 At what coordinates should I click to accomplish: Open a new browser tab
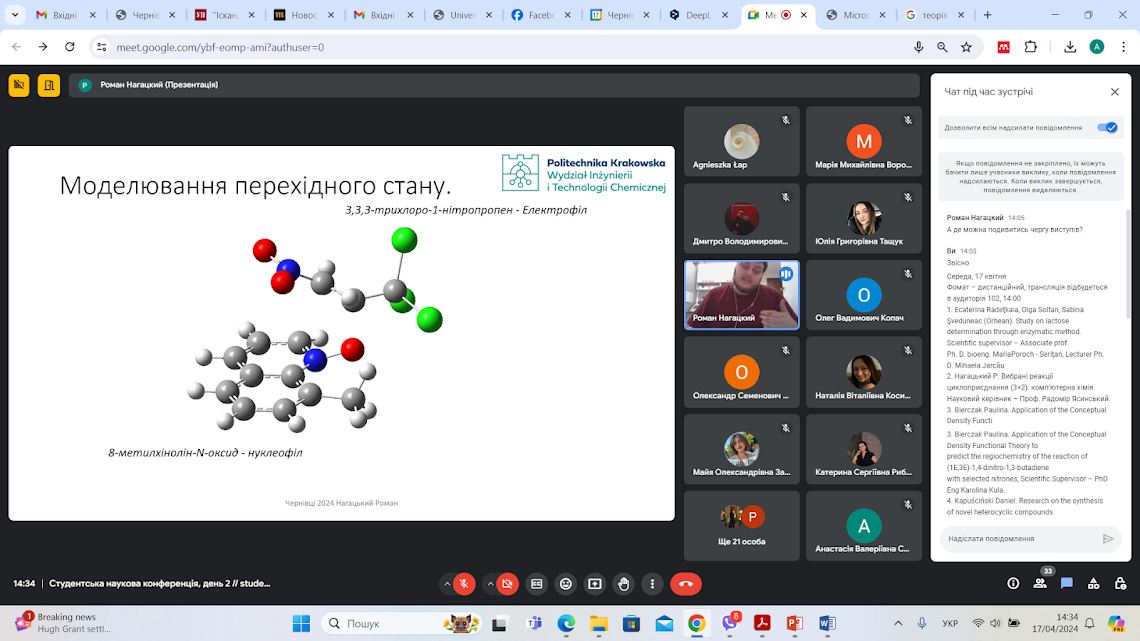(x=987, y=15)
